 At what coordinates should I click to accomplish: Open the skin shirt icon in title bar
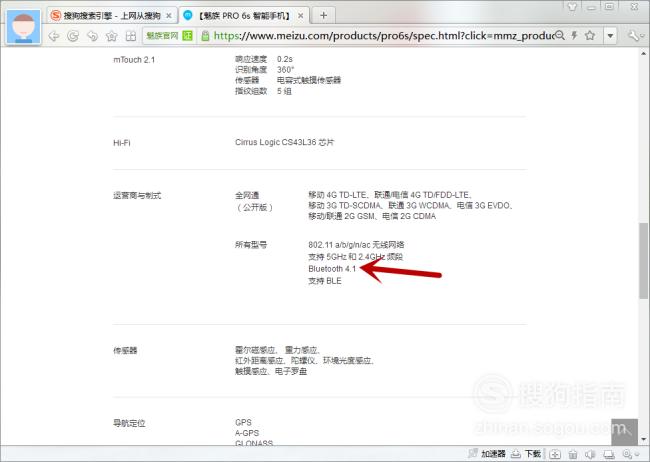tap(572, 6)
